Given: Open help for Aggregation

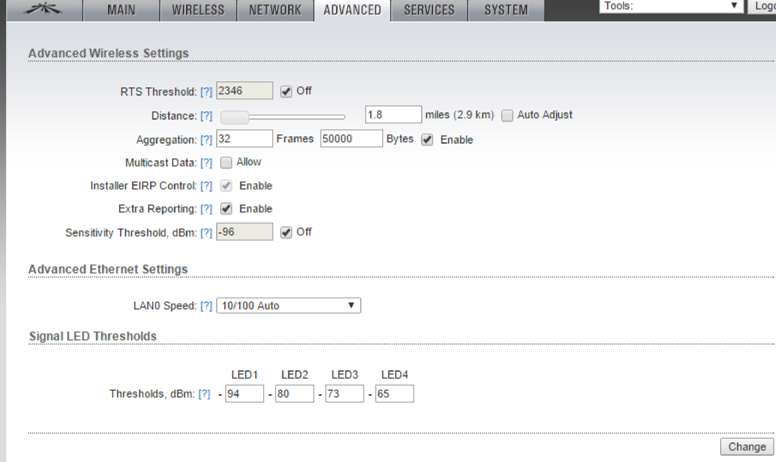Looking at the screenshot, I should tap(206, 140).
